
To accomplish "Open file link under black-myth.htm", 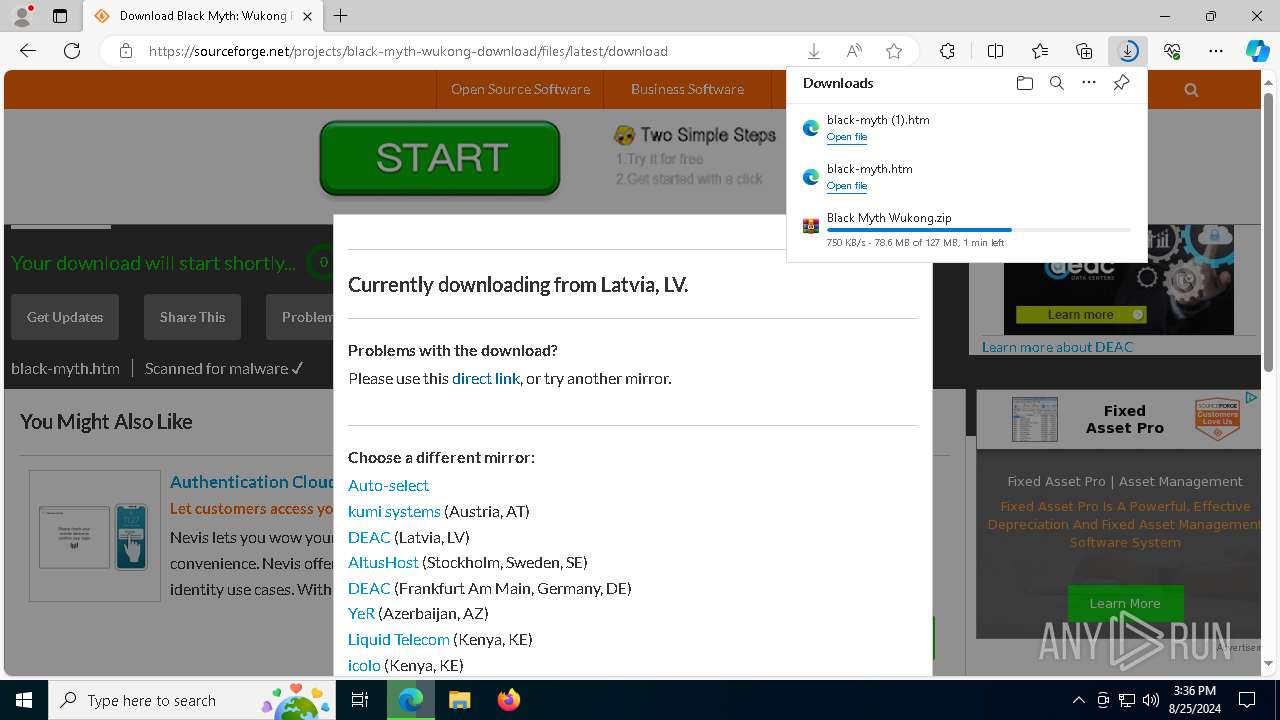I will point(847,186).
